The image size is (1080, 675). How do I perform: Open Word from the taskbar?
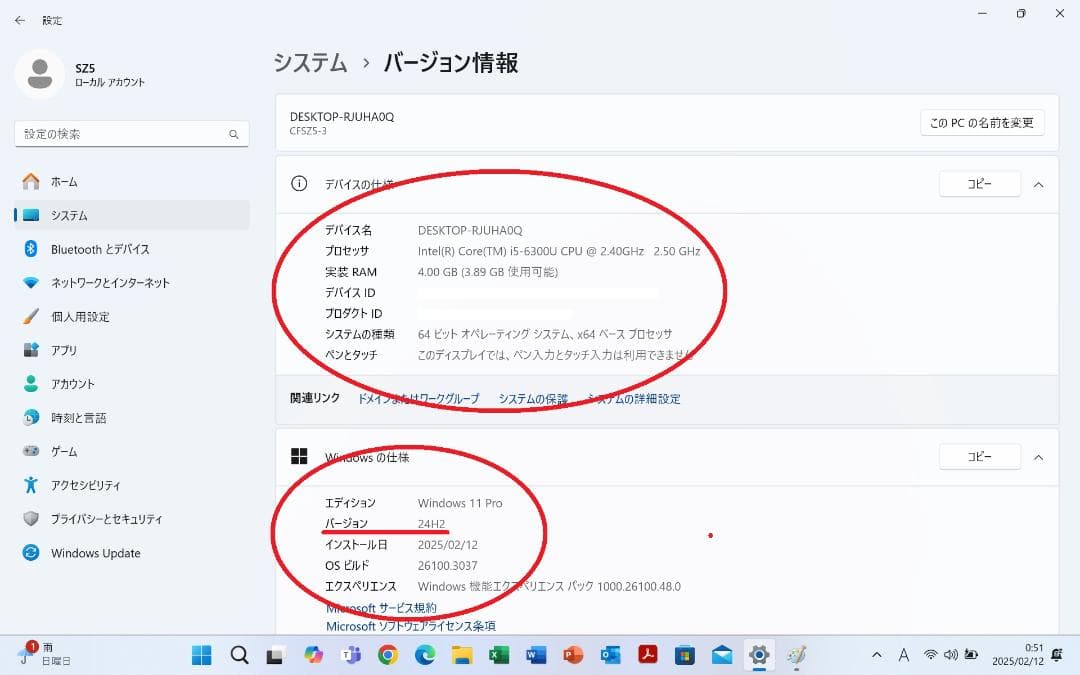(x=534, y=655)
